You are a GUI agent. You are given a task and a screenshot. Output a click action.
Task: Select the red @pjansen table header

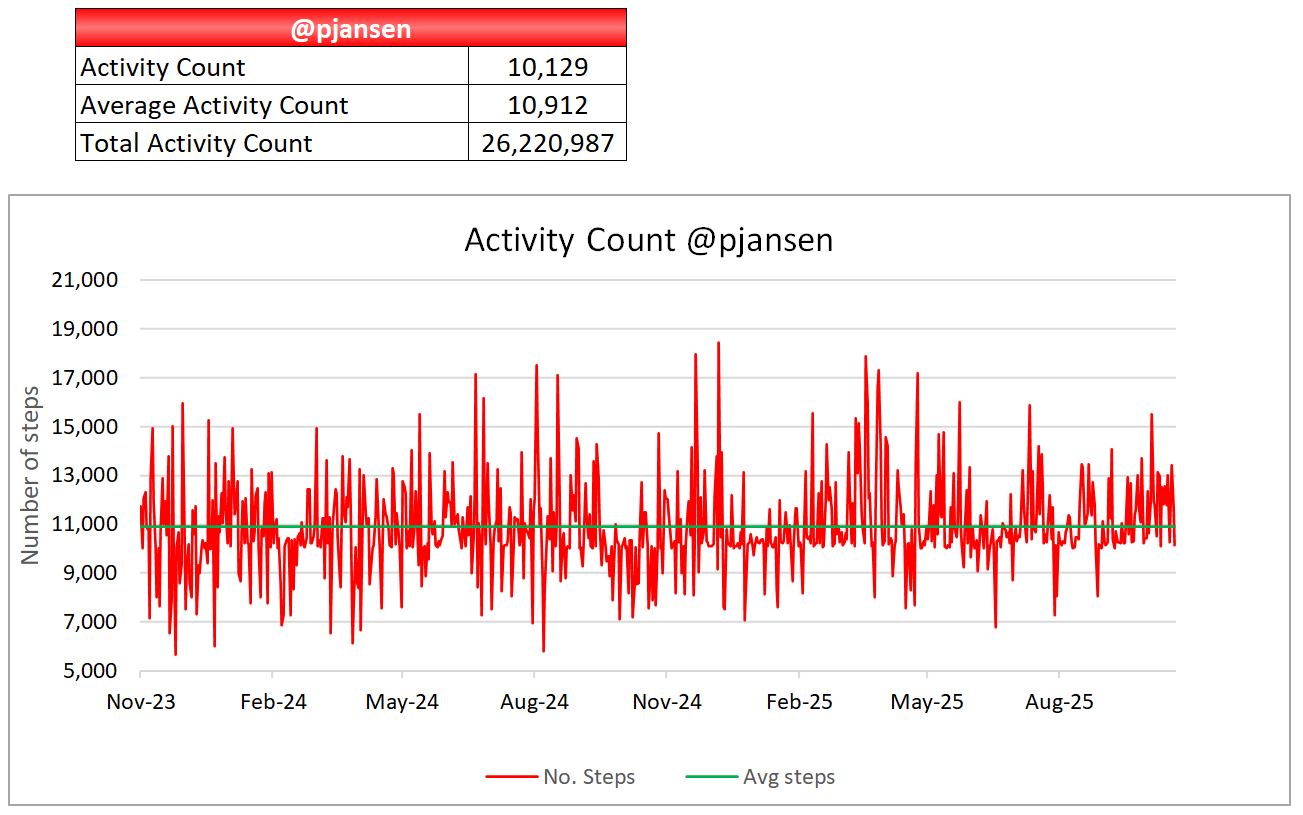point(350,29)
